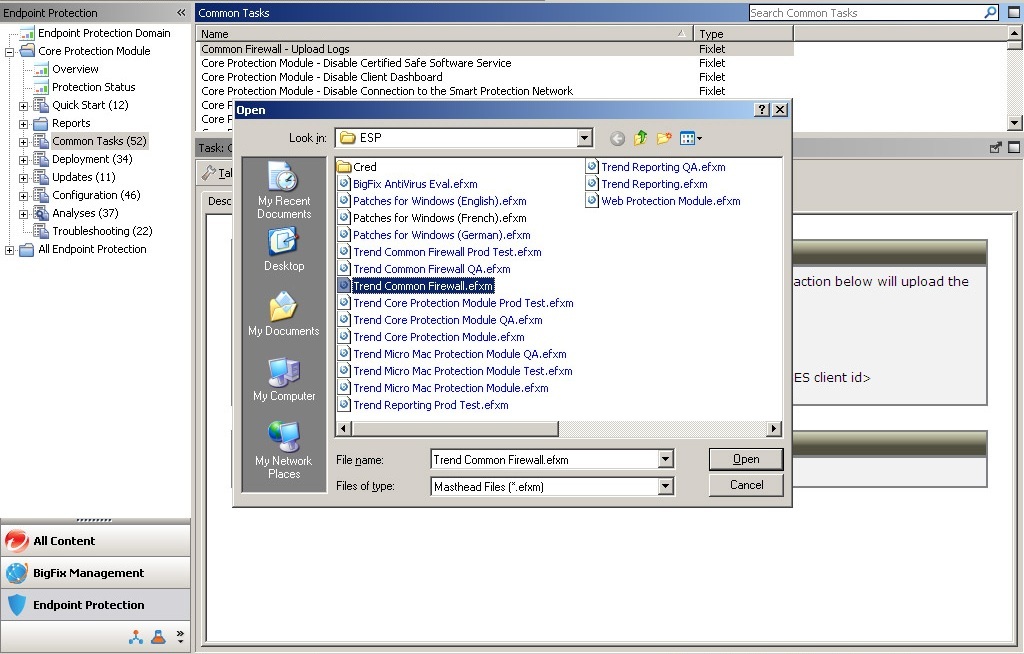Image resolution: width=1024 pixels, height=654 pixels.
Task: Select Trend Reporting Prod Test.efxm
Action: tap(423, 405)
